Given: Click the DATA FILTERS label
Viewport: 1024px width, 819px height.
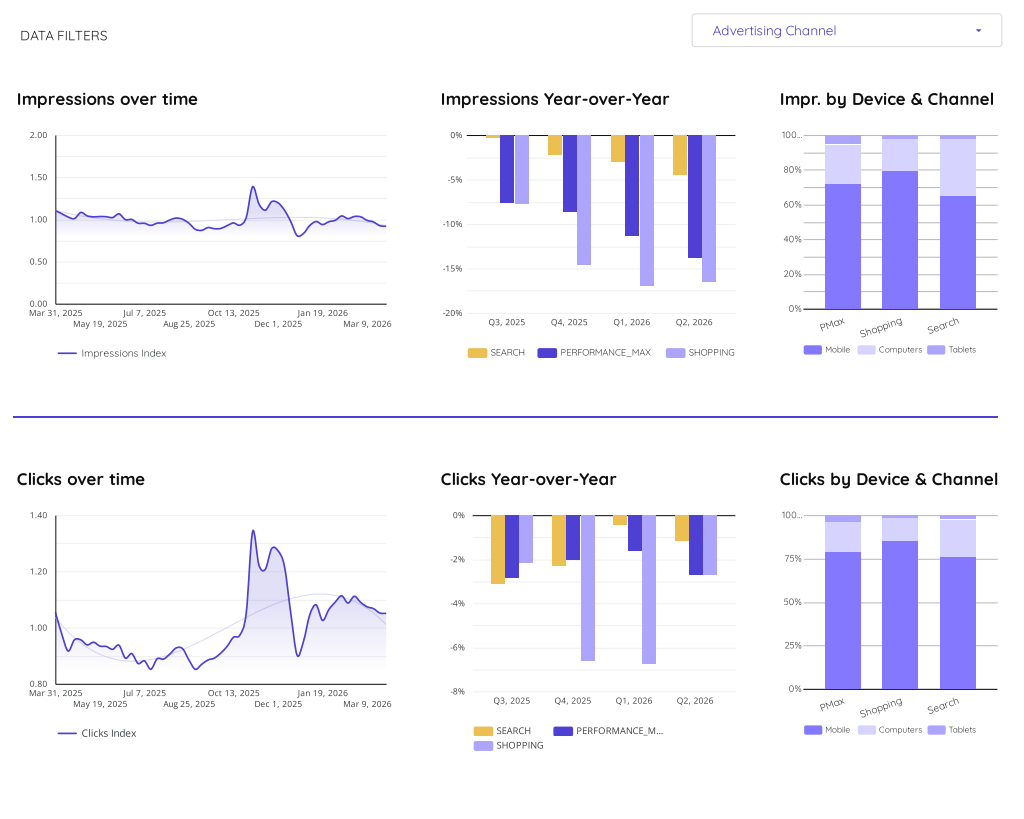Looking at the screenshot, I should [64, 36].
